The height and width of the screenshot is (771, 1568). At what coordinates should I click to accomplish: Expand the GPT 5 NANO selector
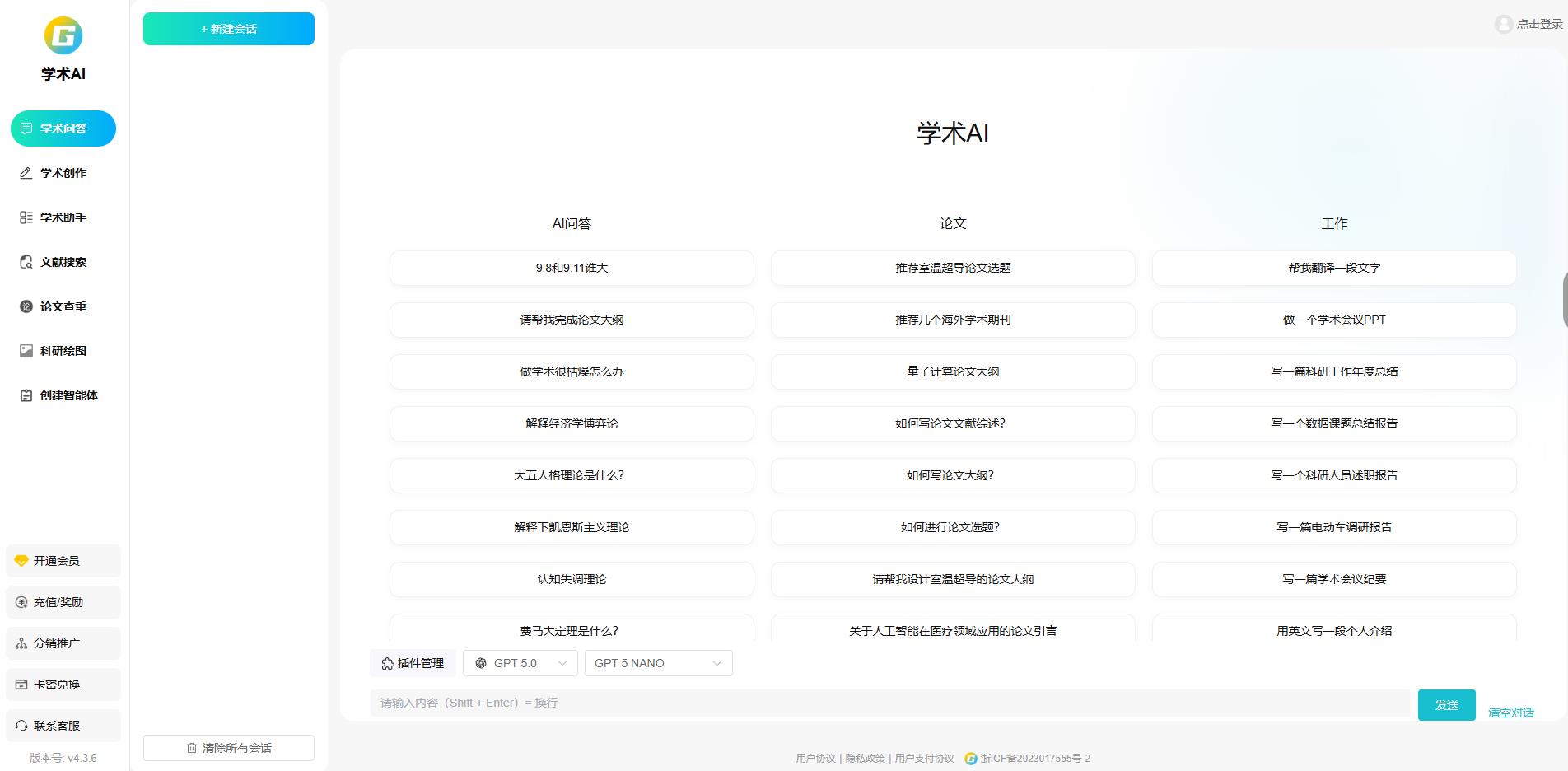coord(657,663)
